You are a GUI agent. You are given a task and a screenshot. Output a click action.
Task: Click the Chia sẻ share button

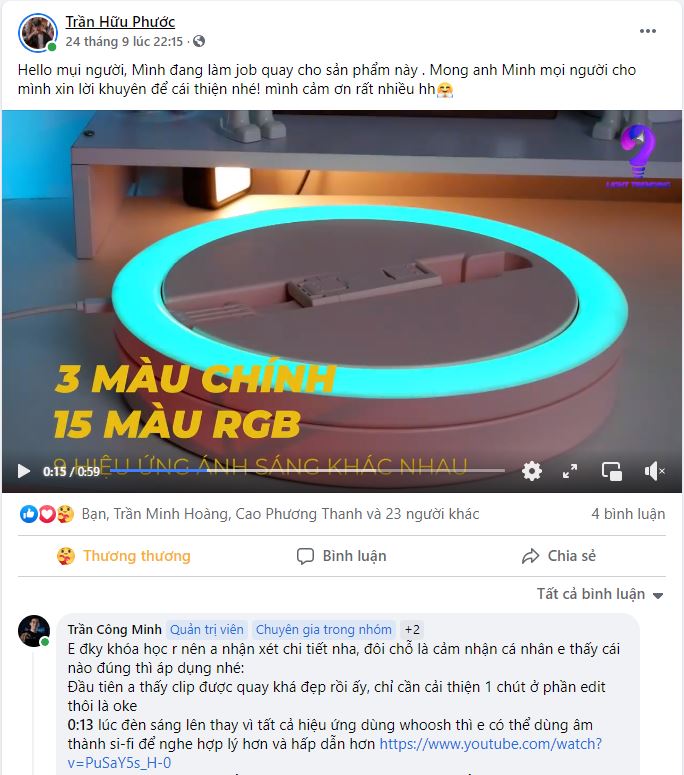(x=559, y=556)
